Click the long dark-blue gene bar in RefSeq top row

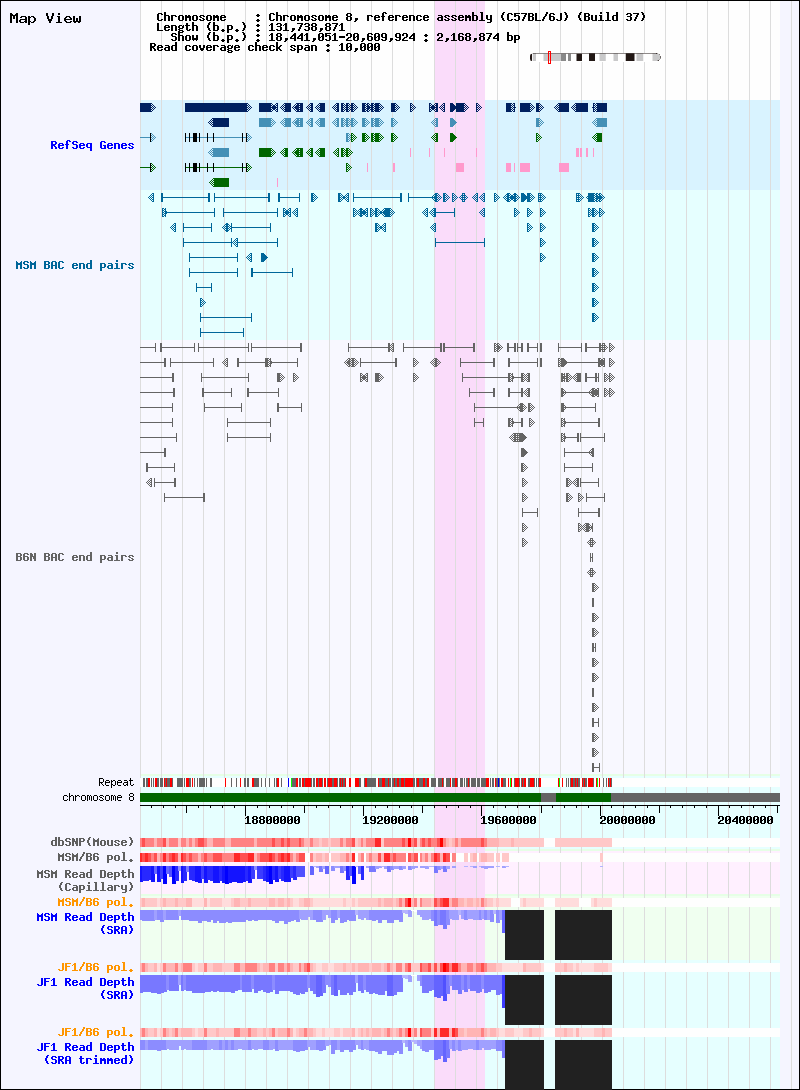tap(217, 107)
